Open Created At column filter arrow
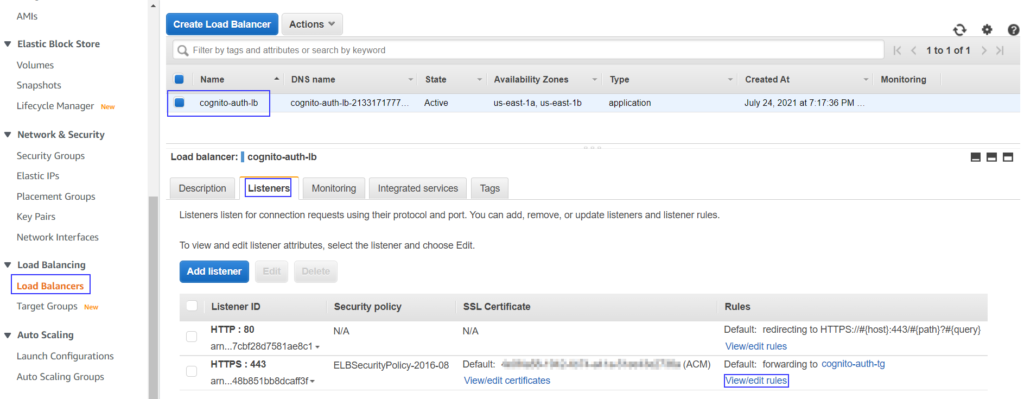 [x=866, y=80]
